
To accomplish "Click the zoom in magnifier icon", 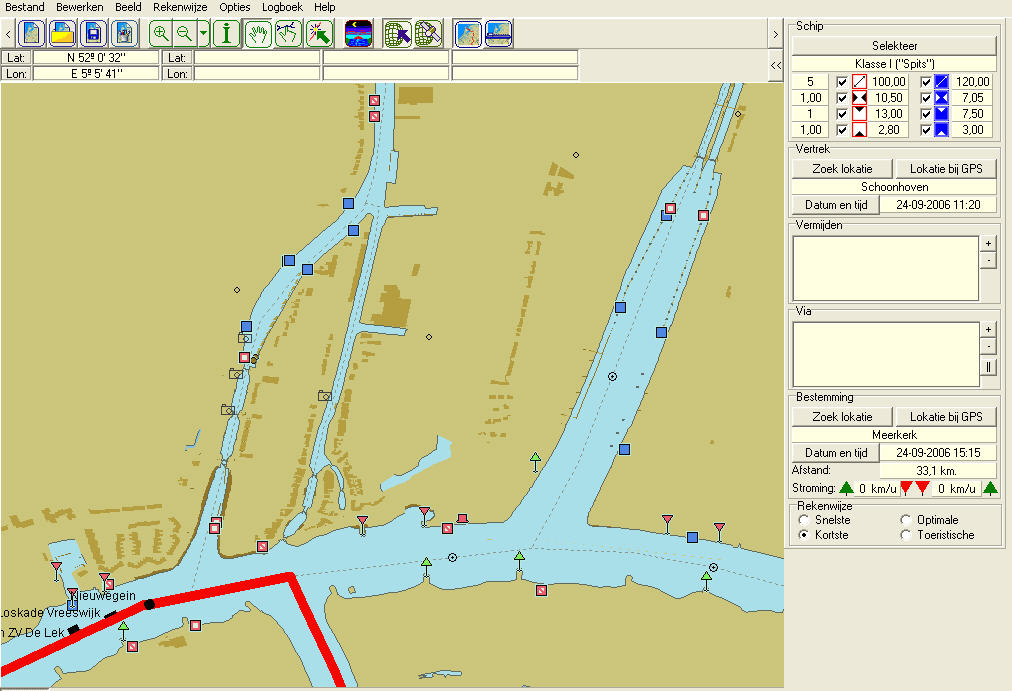I will pos(161,34).
